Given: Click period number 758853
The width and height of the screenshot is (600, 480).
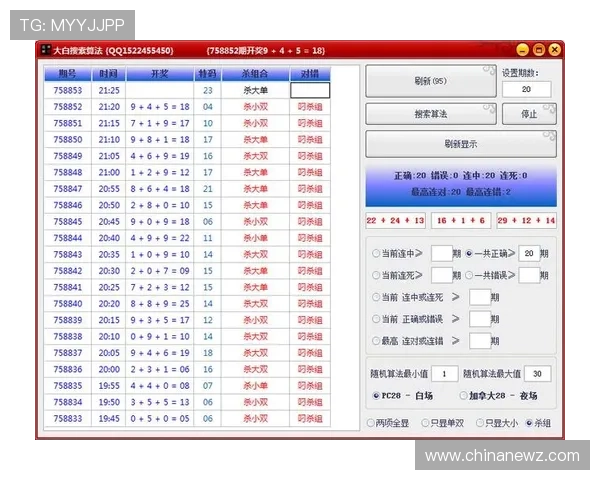Looking at the screenshot, I should tap(68, 90).
